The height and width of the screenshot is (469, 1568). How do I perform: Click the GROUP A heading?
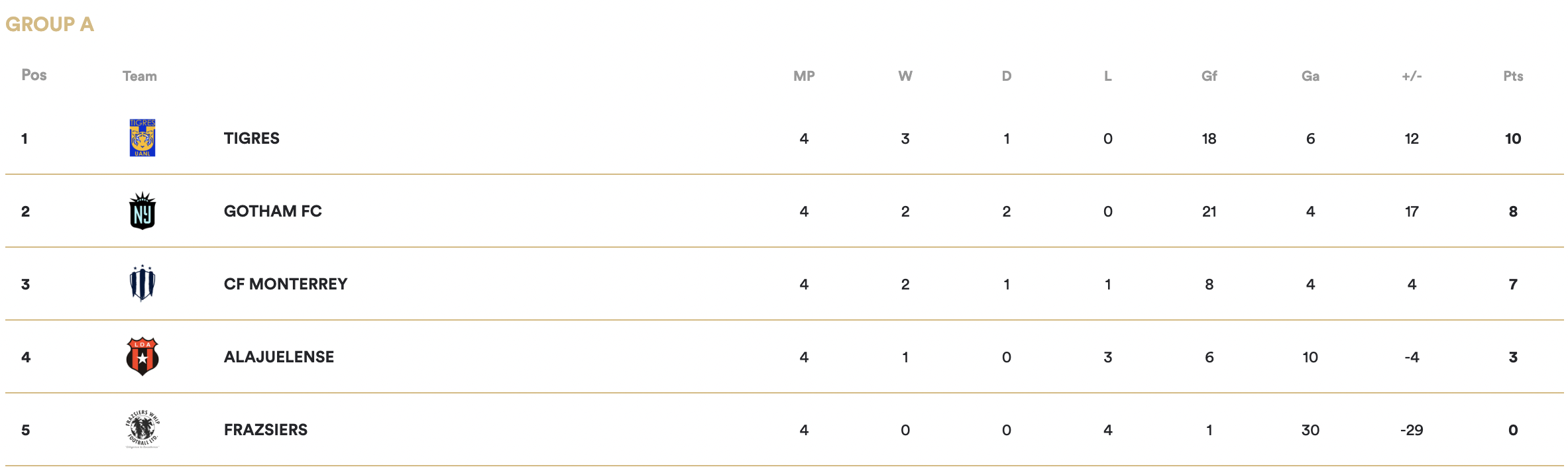pyautogui.click(x=50, y=25)
